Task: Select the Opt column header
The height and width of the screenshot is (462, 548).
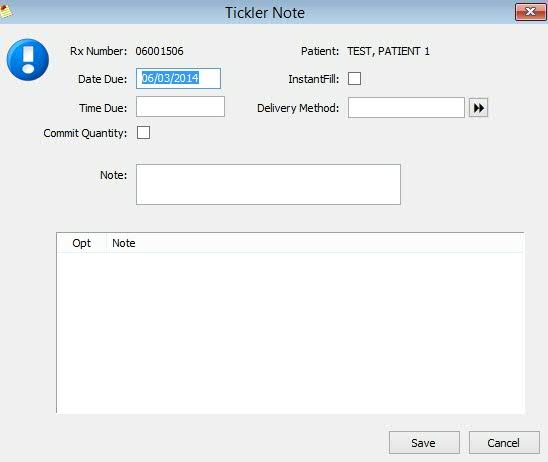Action: 81,243
